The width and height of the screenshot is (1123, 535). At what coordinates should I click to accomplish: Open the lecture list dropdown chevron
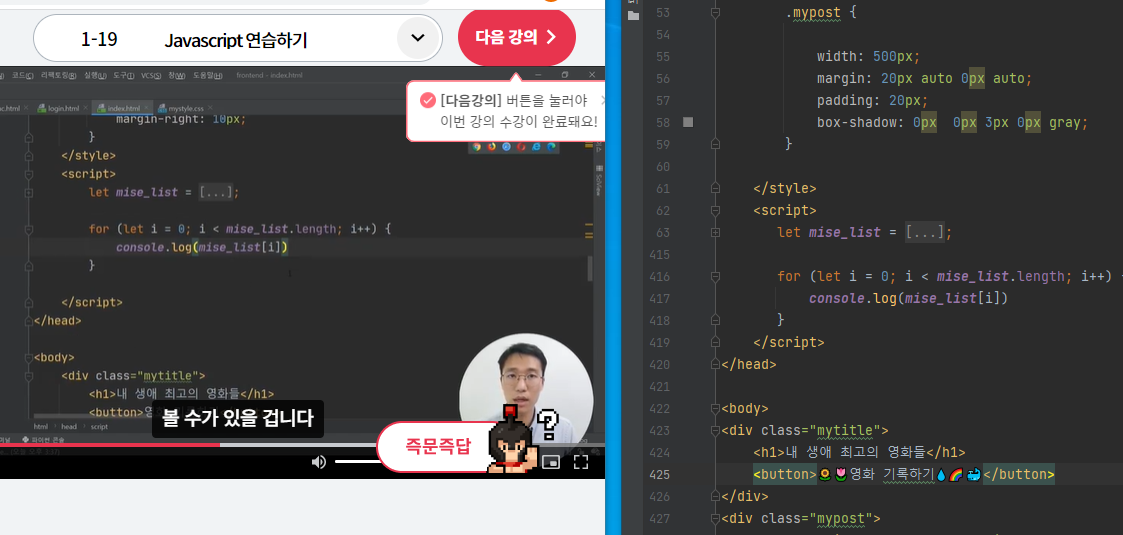point(418,38)
